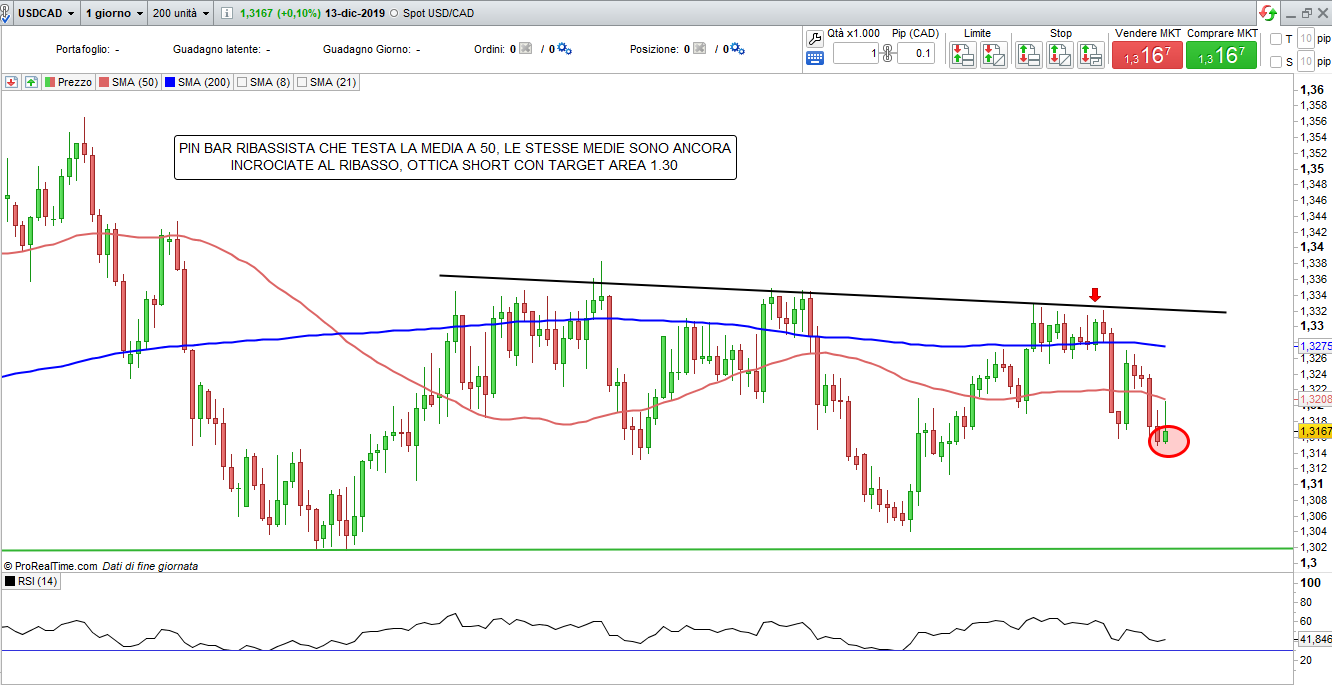Click the chain link between quantity and pip

pyautogui.click(x=887, y=53)
